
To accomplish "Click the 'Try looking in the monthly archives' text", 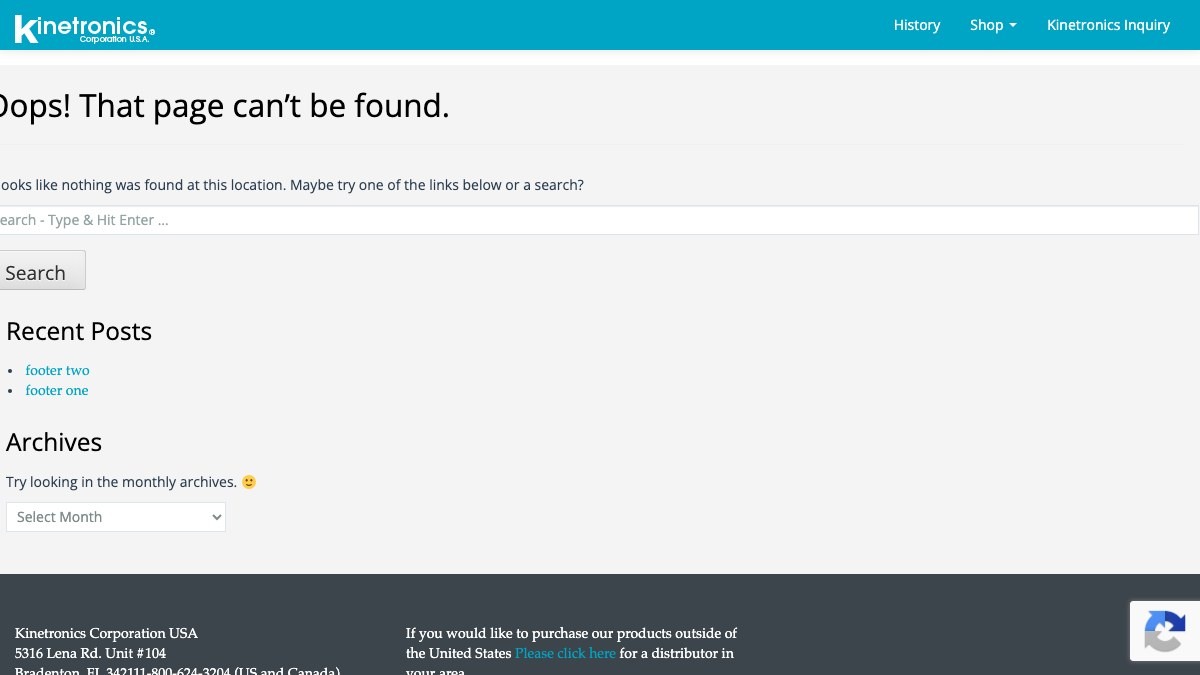I will tap(121, 482).
